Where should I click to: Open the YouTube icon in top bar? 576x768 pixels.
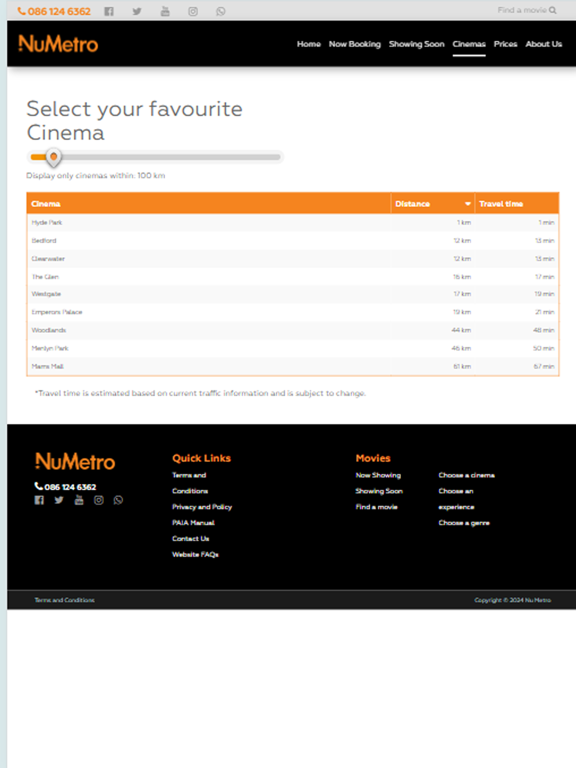165,11
